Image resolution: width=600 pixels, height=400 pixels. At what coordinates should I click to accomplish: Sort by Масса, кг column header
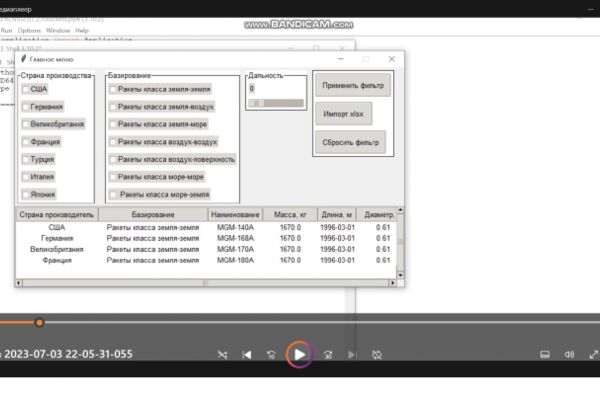click(290, 215)
